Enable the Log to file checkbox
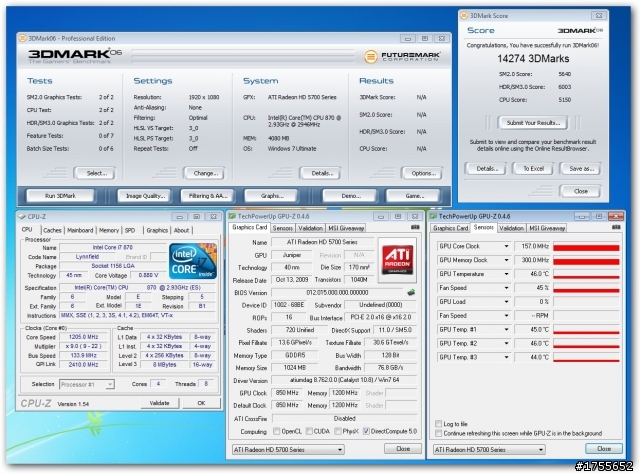Screen dimensions: 640x474 point(439,424)
